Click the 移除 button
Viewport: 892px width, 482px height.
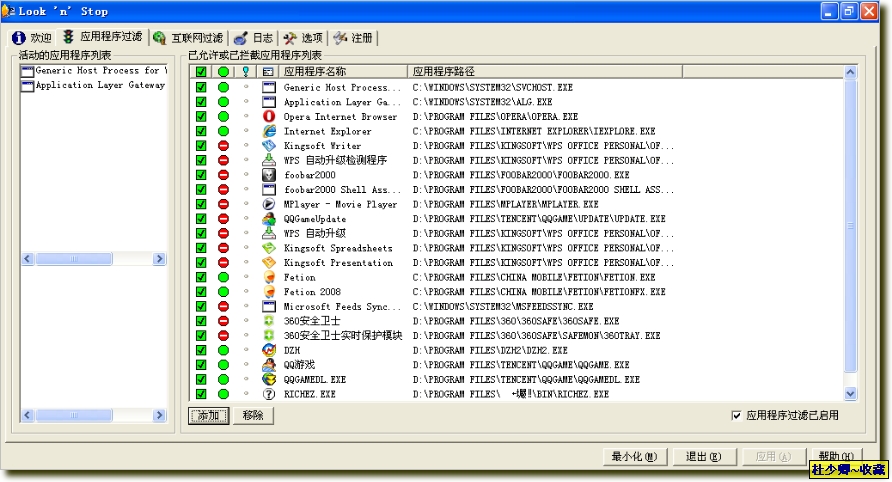(x=253, y=416)
